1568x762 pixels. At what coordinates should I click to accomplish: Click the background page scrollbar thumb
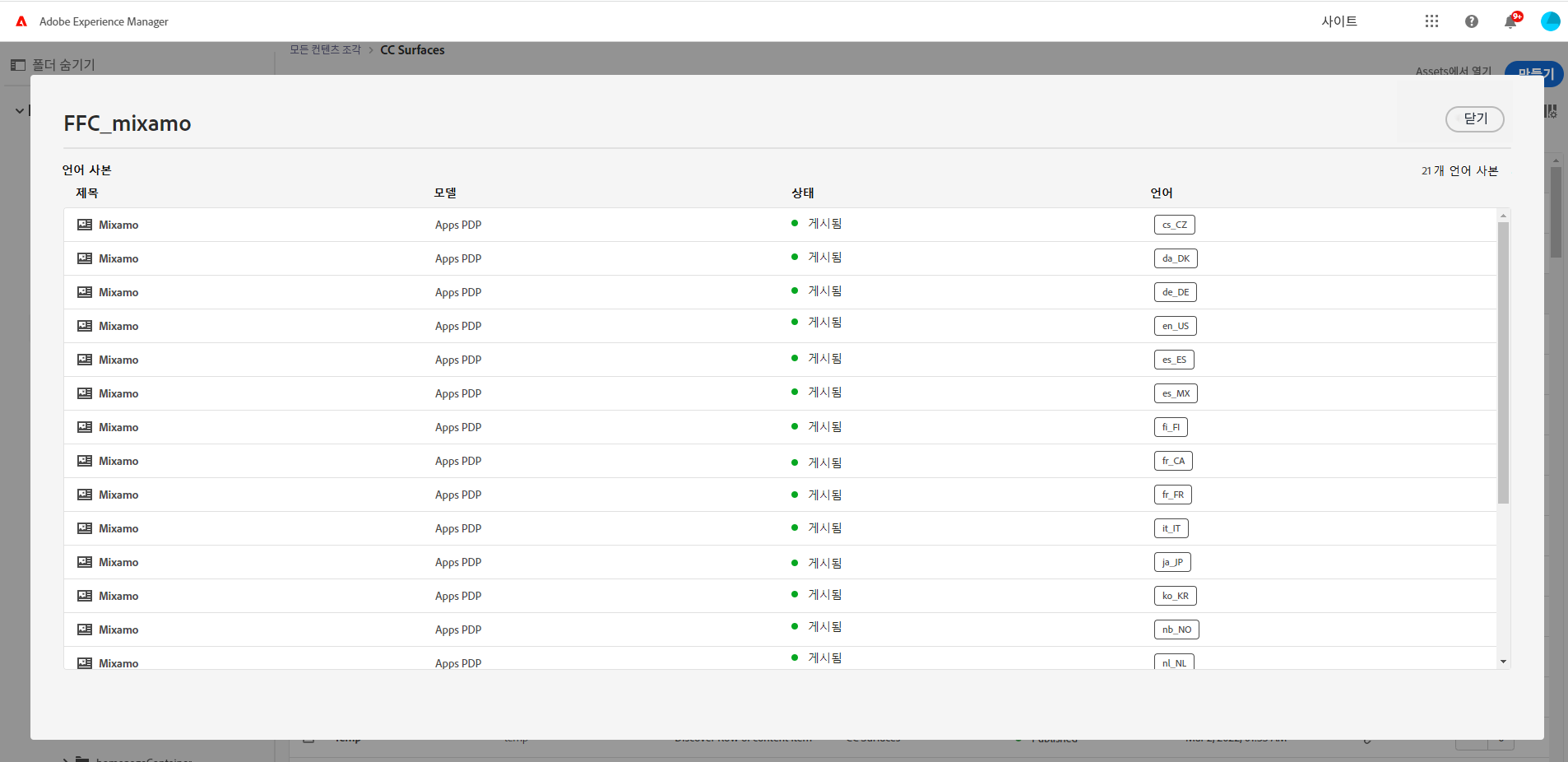point(1556,212)
